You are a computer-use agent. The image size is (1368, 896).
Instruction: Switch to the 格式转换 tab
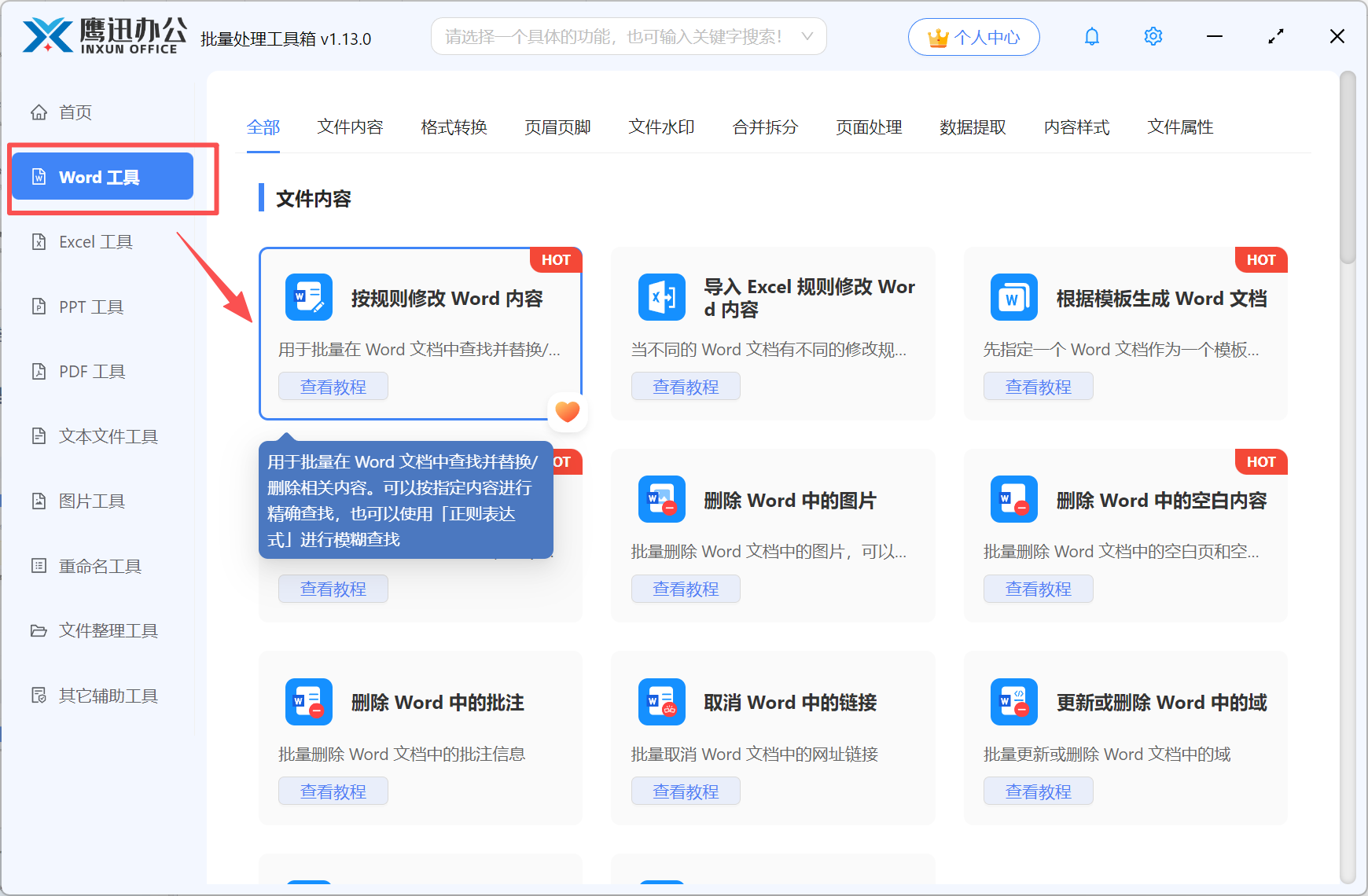click(x=454, y=127)
